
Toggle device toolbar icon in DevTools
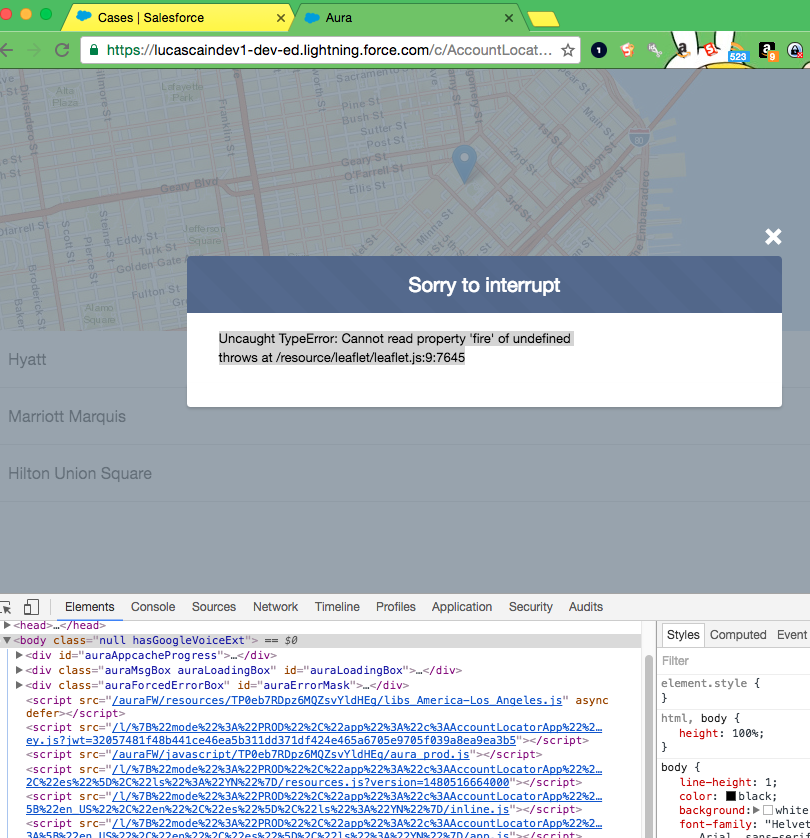(31, 607)
